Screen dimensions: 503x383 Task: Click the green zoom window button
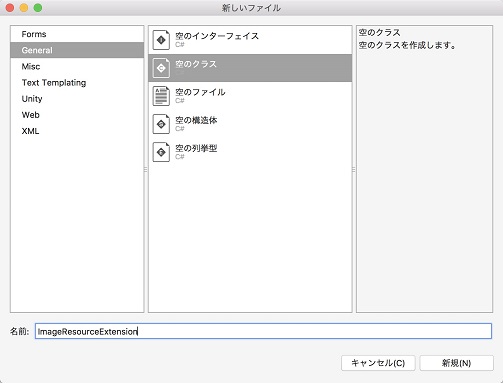[38, 8]
